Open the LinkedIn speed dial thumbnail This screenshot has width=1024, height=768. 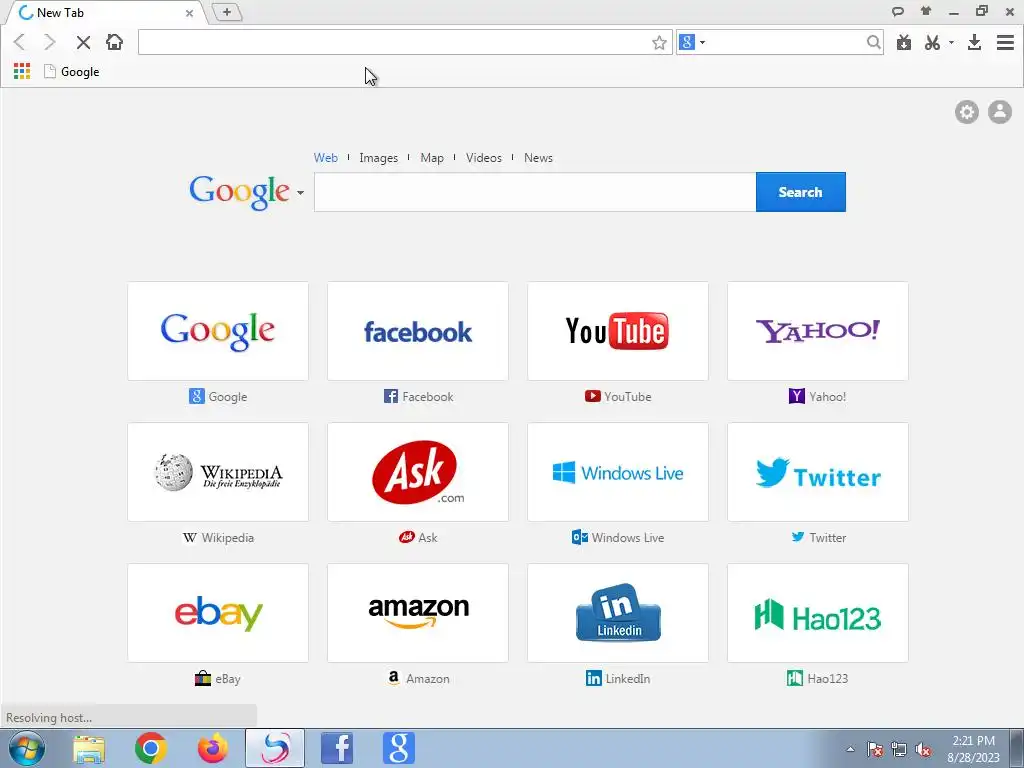click(x=618, y=613)
